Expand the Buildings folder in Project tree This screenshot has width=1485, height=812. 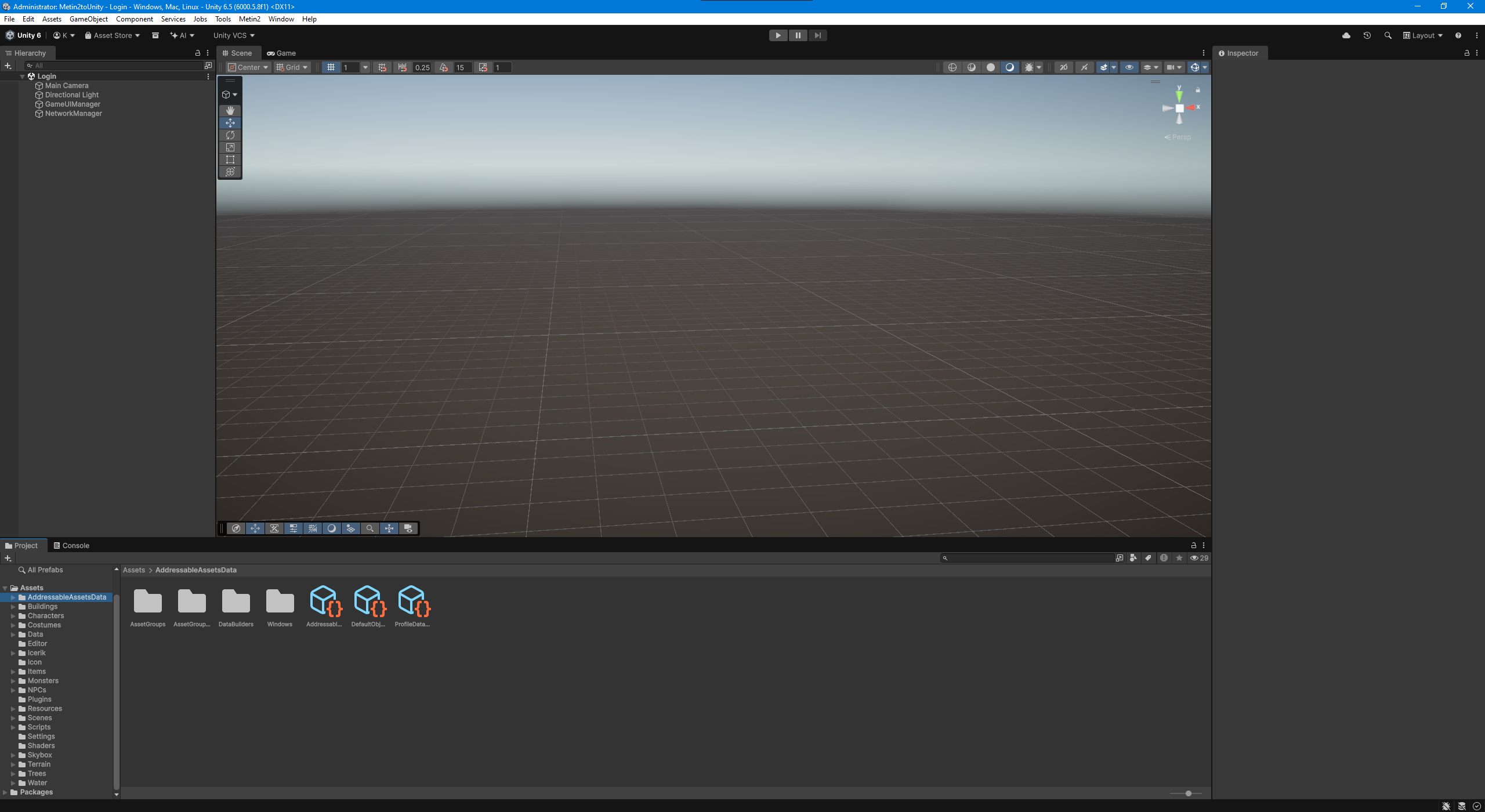pos(13,607)
